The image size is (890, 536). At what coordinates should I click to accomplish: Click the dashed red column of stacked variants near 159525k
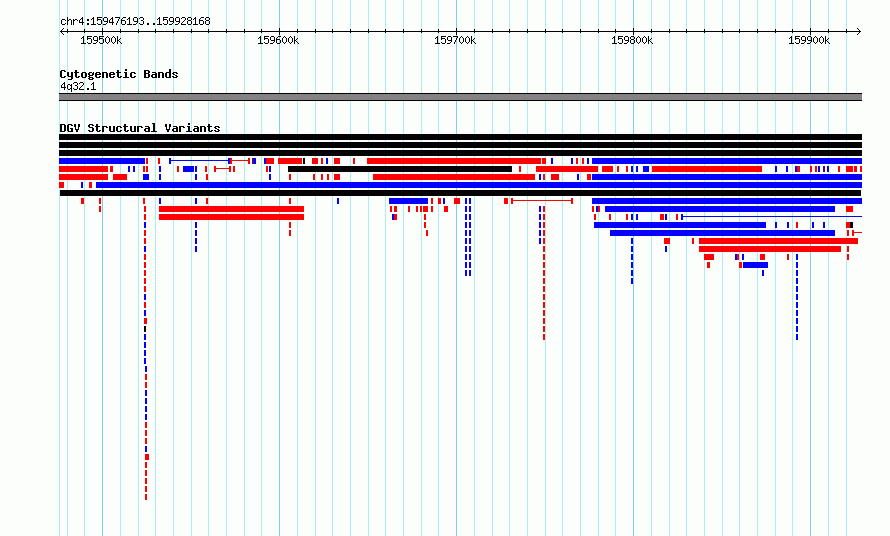click(146, 349)
